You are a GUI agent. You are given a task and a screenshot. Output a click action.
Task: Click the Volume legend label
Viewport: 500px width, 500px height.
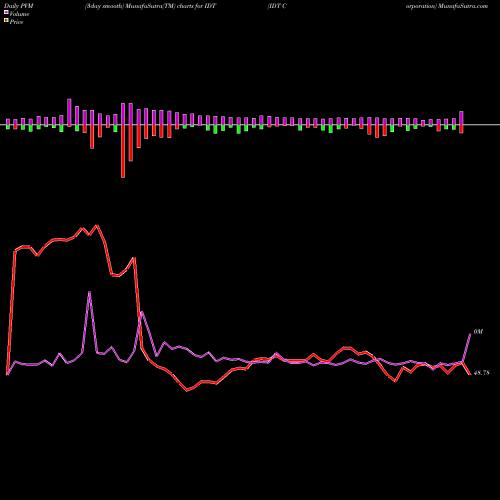pyautogui.click(x=19, y=14)
